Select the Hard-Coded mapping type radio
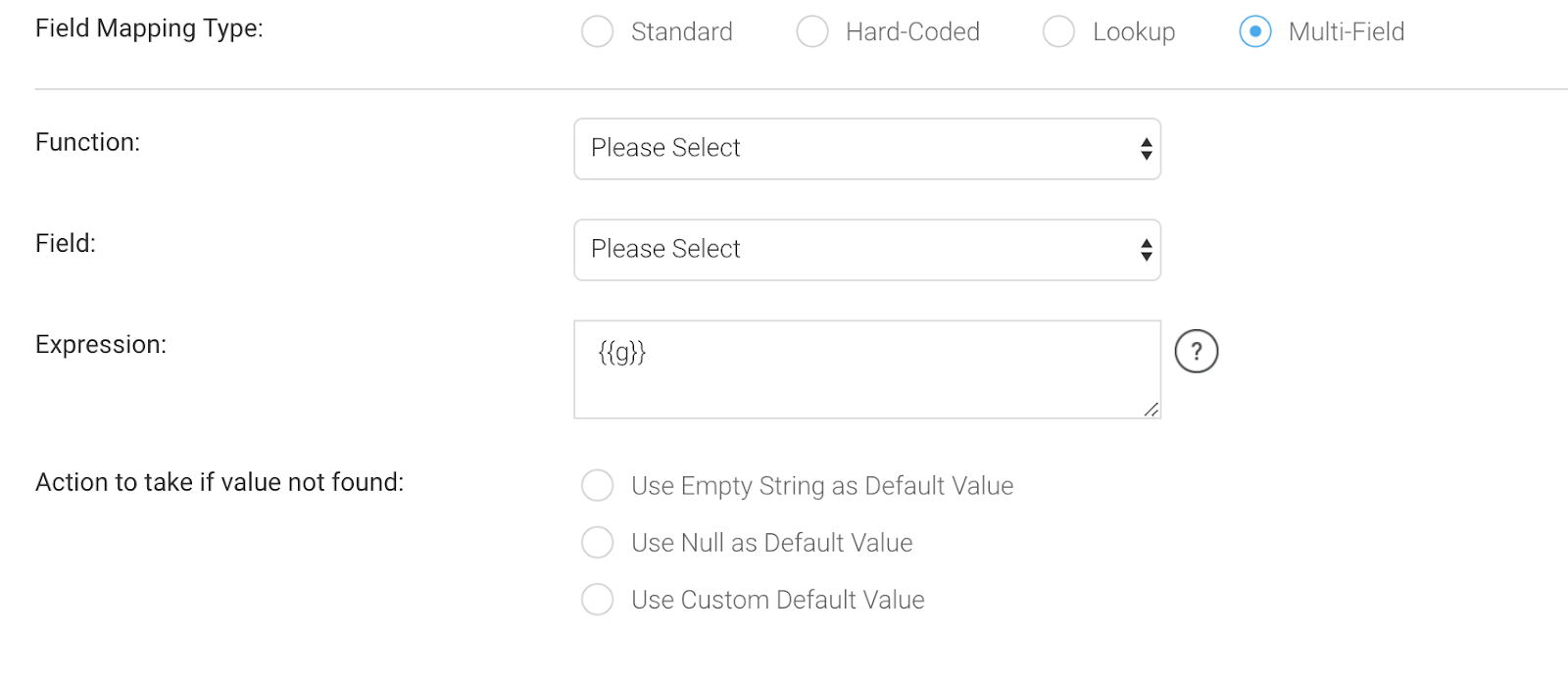 pos(812,31)
